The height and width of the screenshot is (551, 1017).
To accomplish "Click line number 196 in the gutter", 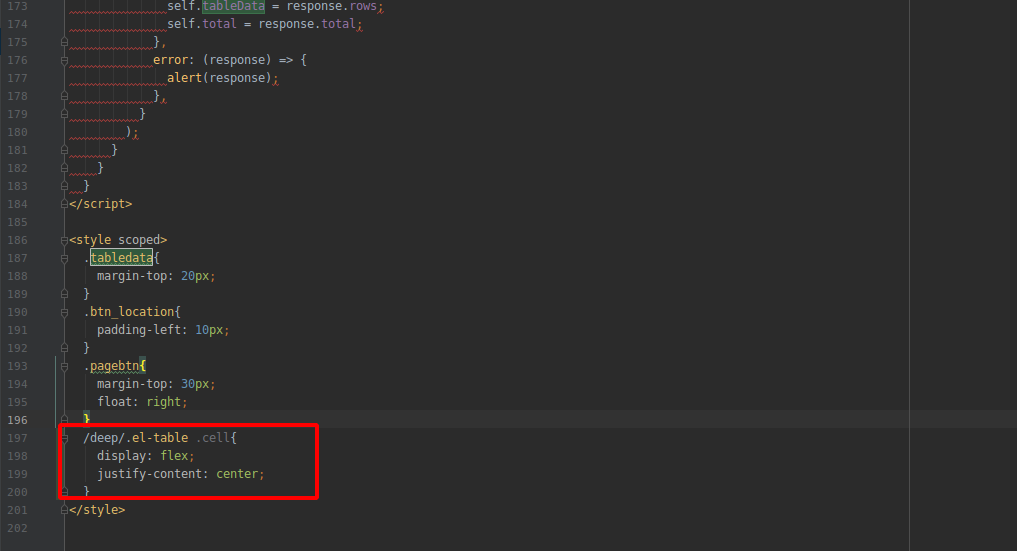I will coord(18,420).
